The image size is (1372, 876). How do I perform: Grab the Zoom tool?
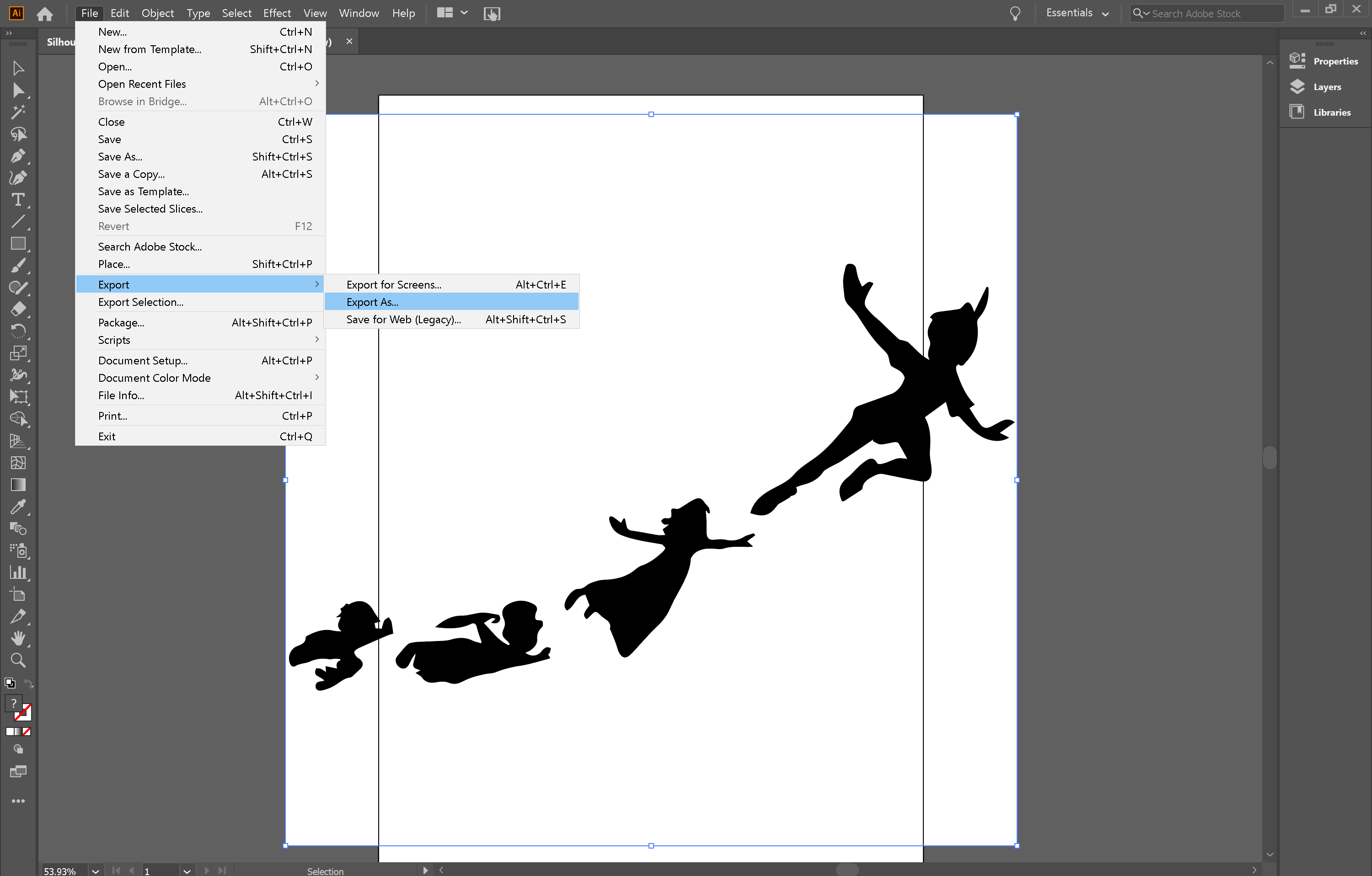pyautogui.click(x=18, y=660)
